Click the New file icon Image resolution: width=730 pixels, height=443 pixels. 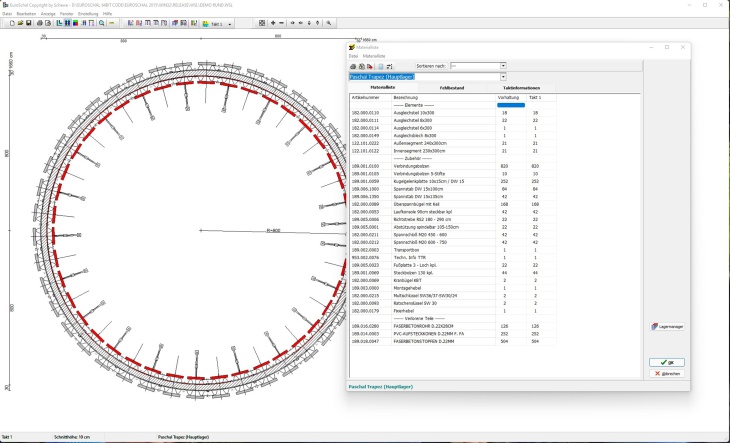[x=11, y=23]
